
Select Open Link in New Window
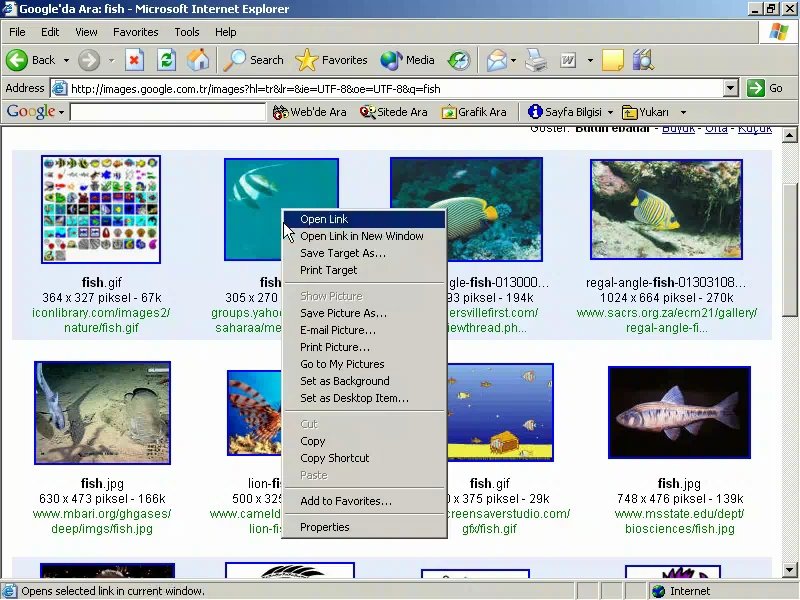click(364, 236)
